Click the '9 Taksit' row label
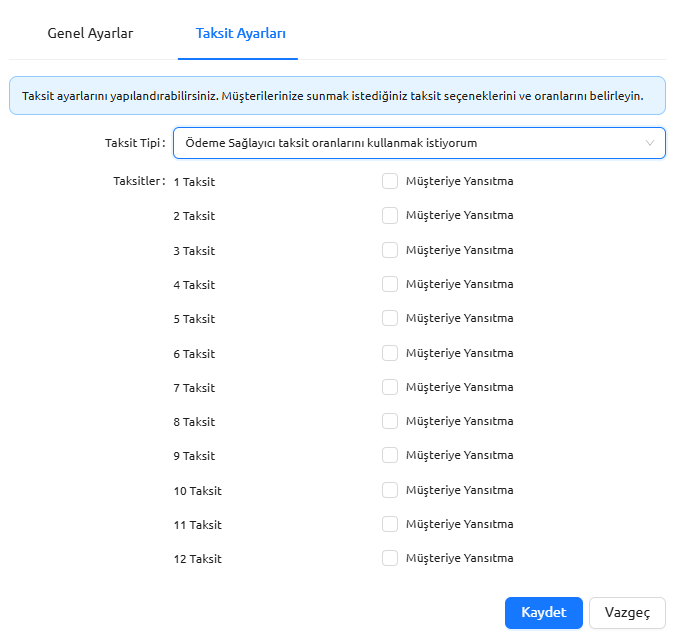The image size is (682, 641). click(x=194, y=456)
